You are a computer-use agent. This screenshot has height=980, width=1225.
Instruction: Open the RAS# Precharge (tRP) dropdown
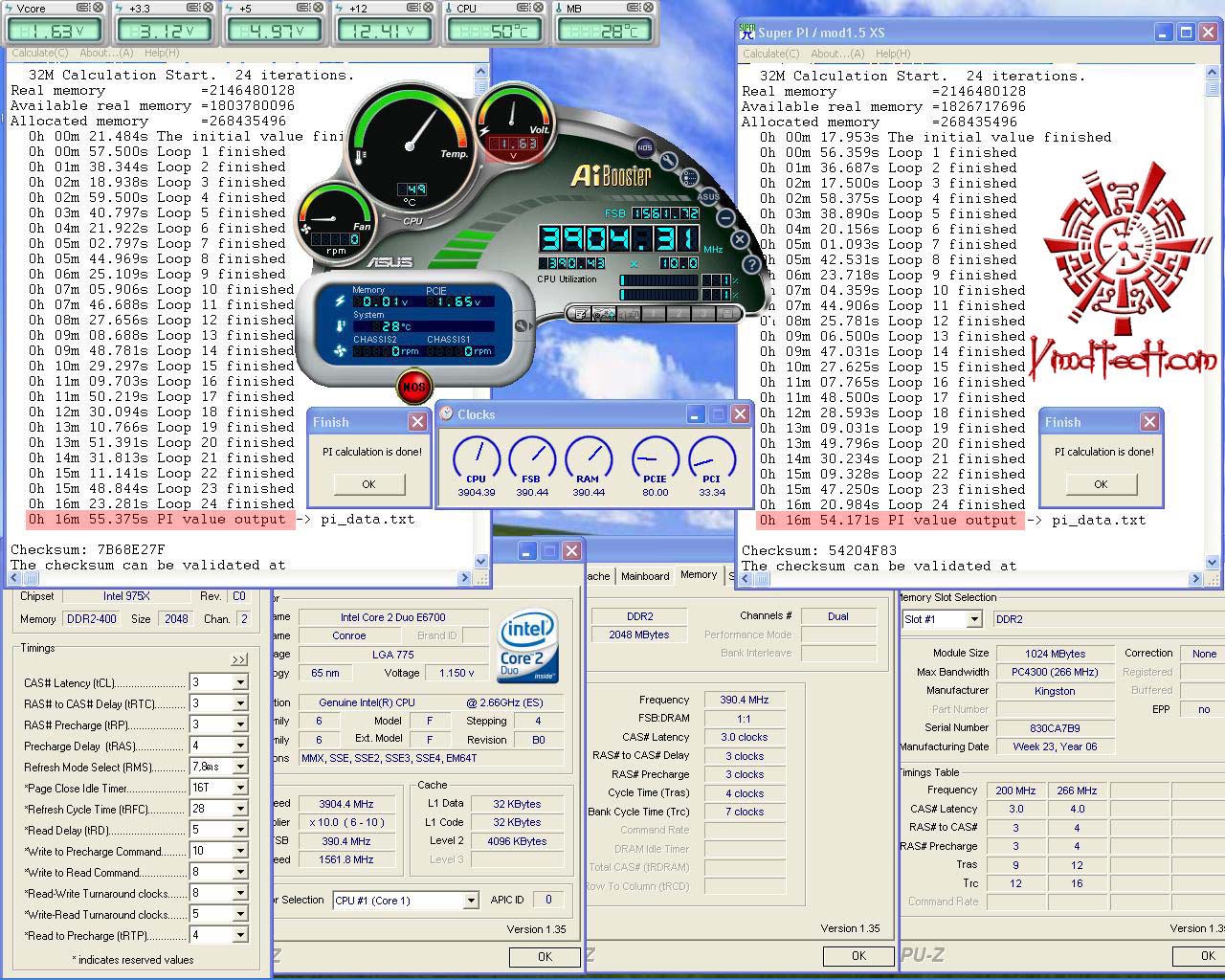pos(240,724)
